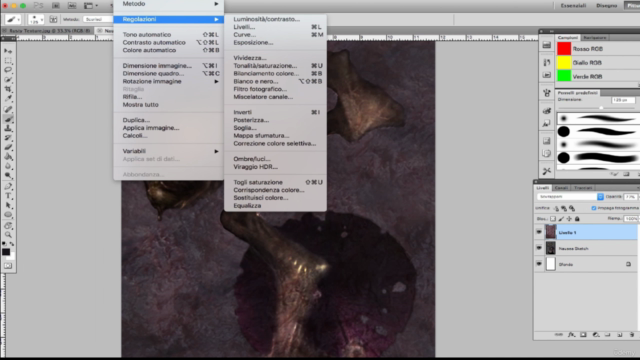Screen dimensions: 640x360
Task: Toggle the Propaga fotogramma checkbox
Action: click(x=594, y=208)
